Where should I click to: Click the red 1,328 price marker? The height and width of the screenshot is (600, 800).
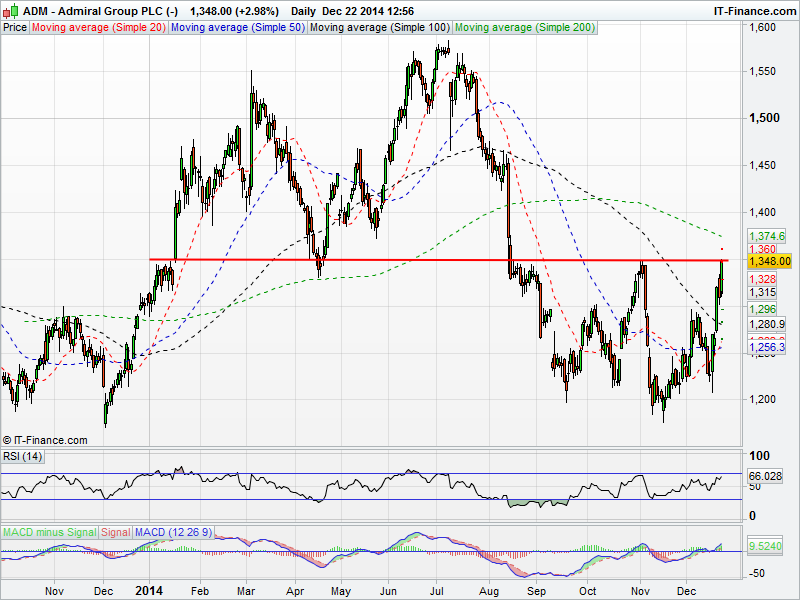(x=762, y=279)
